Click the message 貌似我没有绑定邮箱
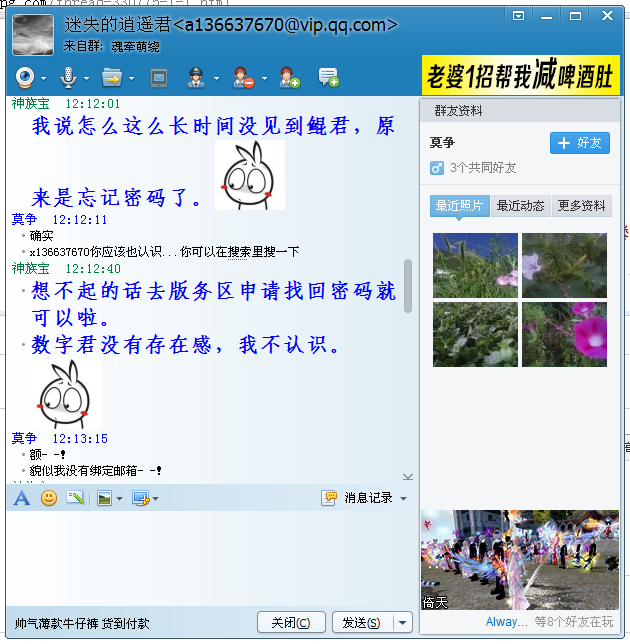Image resolution: width=630 pixels, height=644 pixels. (95, 471)
